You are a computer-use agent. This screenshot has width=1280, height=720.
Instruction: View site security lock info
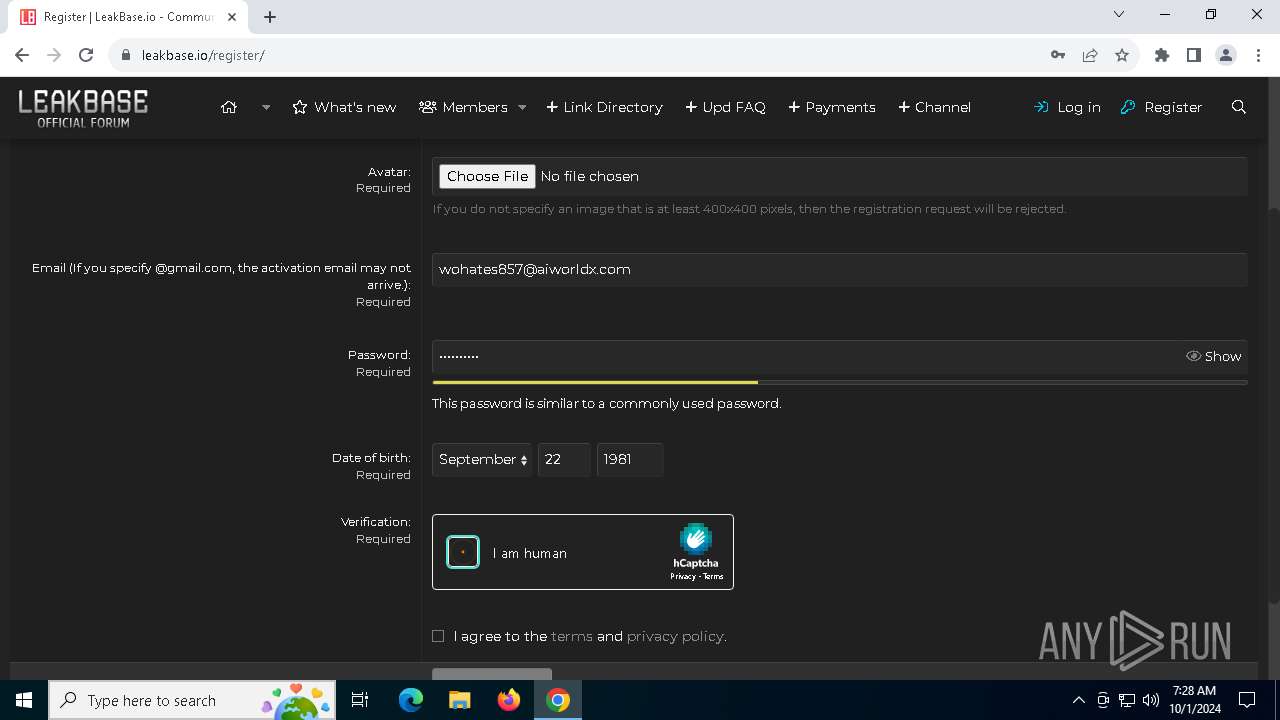click(x=126, y=55)
